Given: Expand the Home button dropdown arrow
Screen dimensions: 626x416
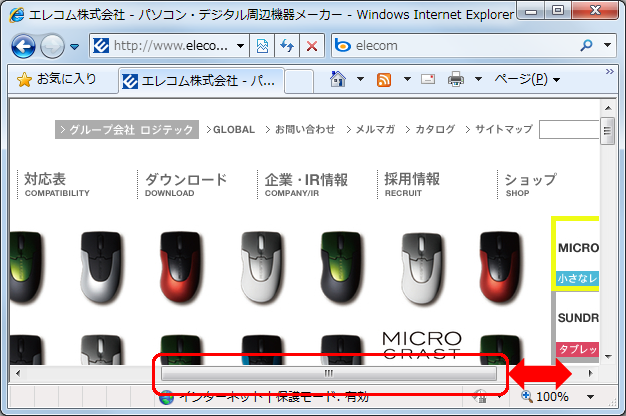Looking at the screenshot, I should (360, 79).
